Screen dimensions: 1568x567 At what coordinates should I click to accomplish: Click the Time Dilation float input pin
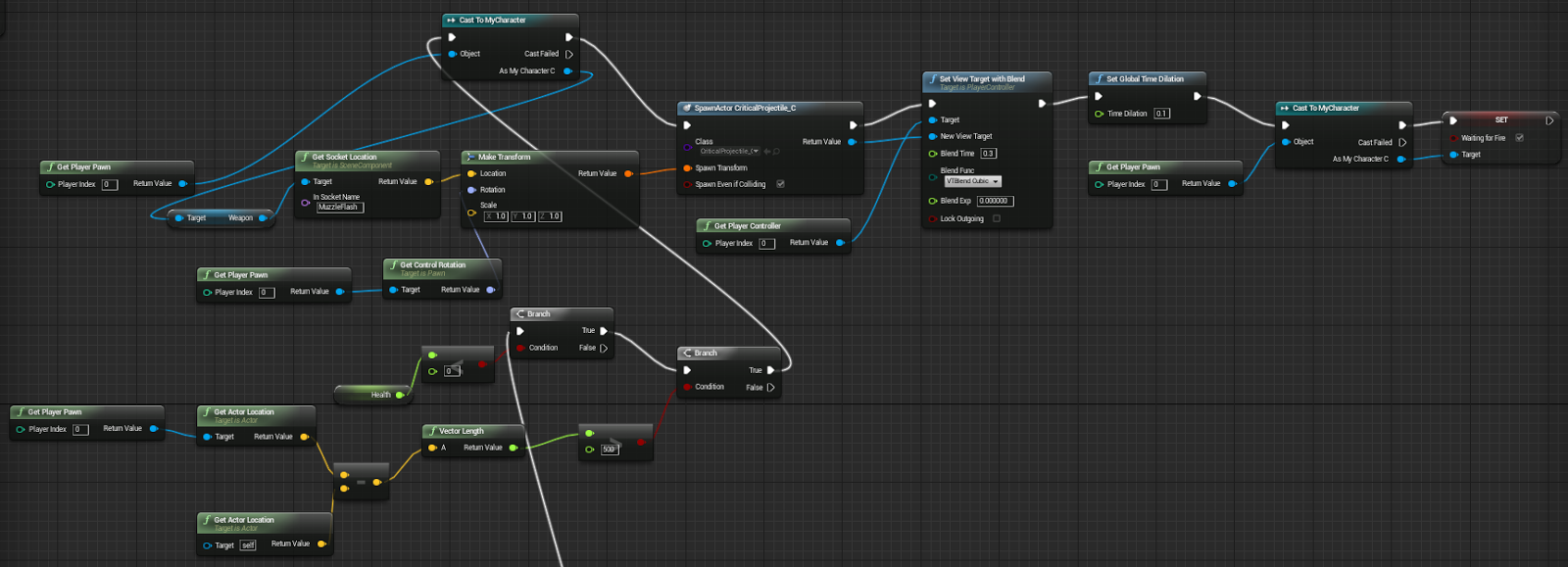pos(1100,114)
